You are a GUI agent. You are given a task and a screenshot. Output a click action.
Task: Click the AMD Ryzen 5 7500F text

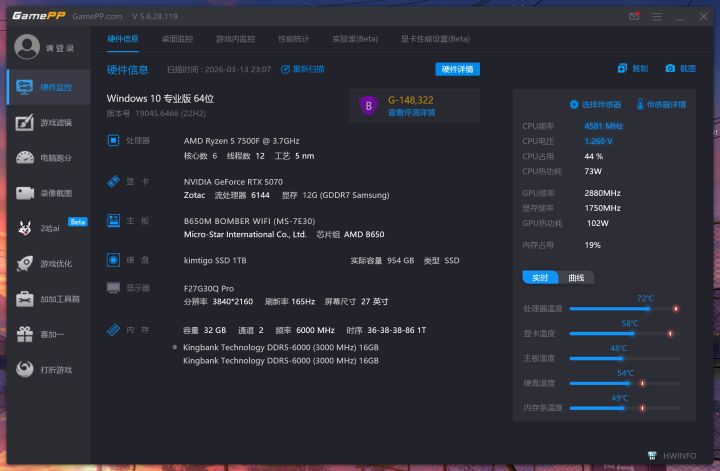coord(242,141)
